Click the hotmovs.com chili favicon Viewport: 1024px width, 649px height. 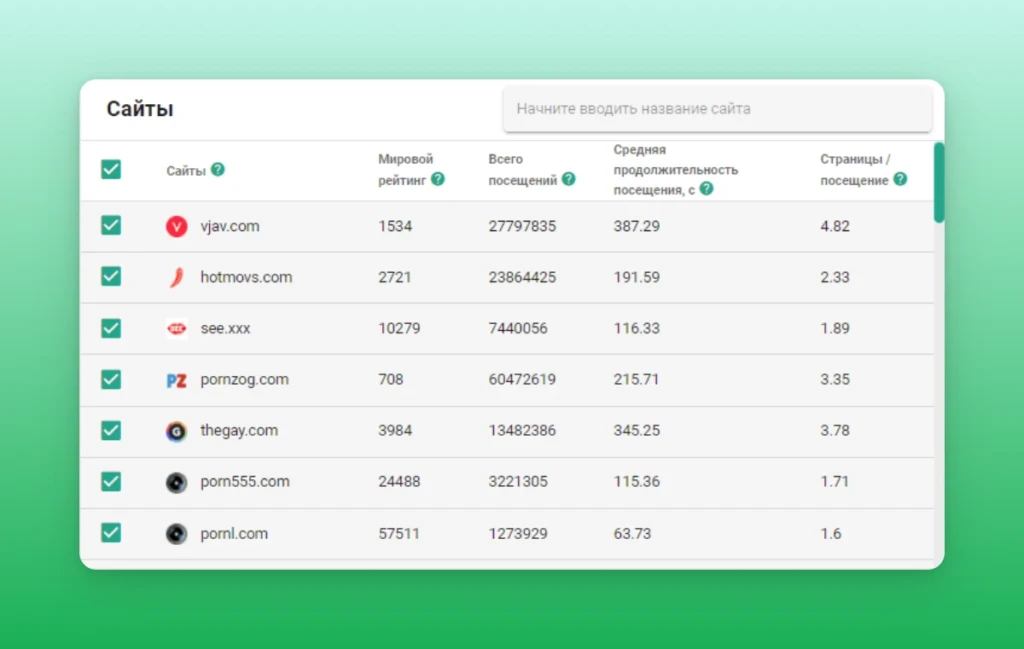coord(176,277)
